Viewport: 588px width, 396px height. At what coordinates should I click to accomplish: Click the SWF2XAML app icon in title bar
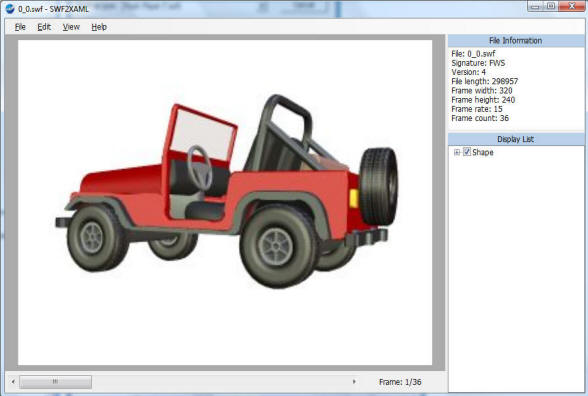(x=10, y=8)
